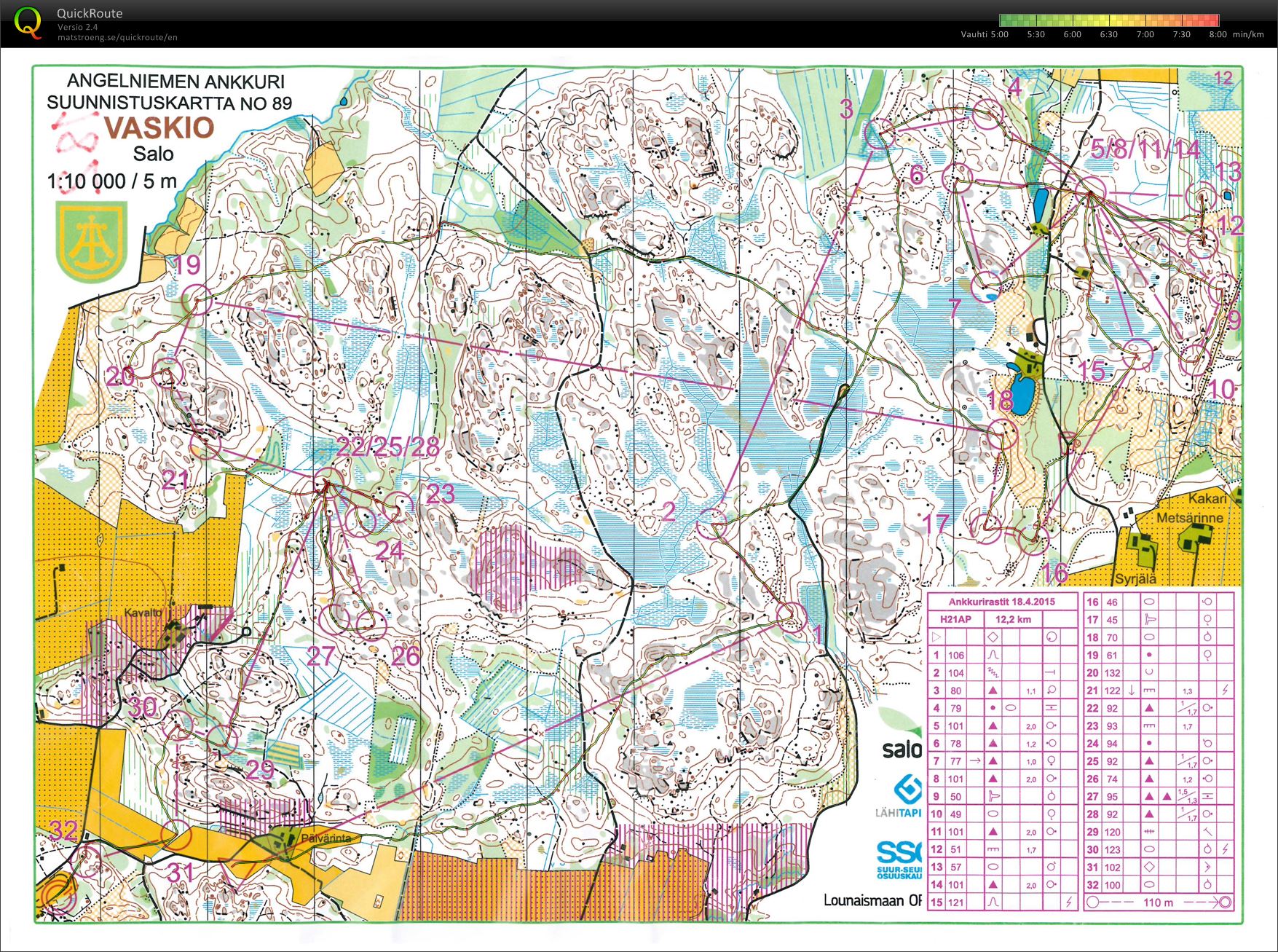Click the 22/25/28 control label

click(388, 447)
